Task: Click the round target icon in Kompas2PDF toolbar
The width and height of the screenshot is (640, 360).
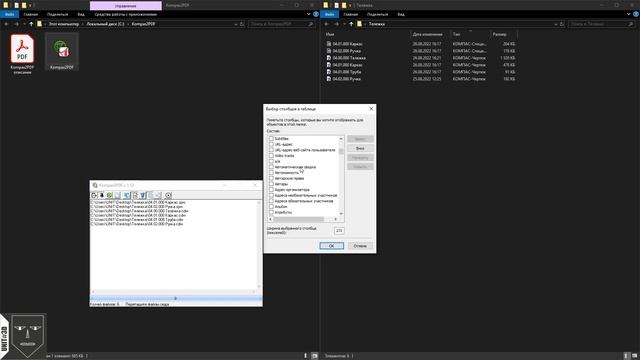Action: (168, 196)
